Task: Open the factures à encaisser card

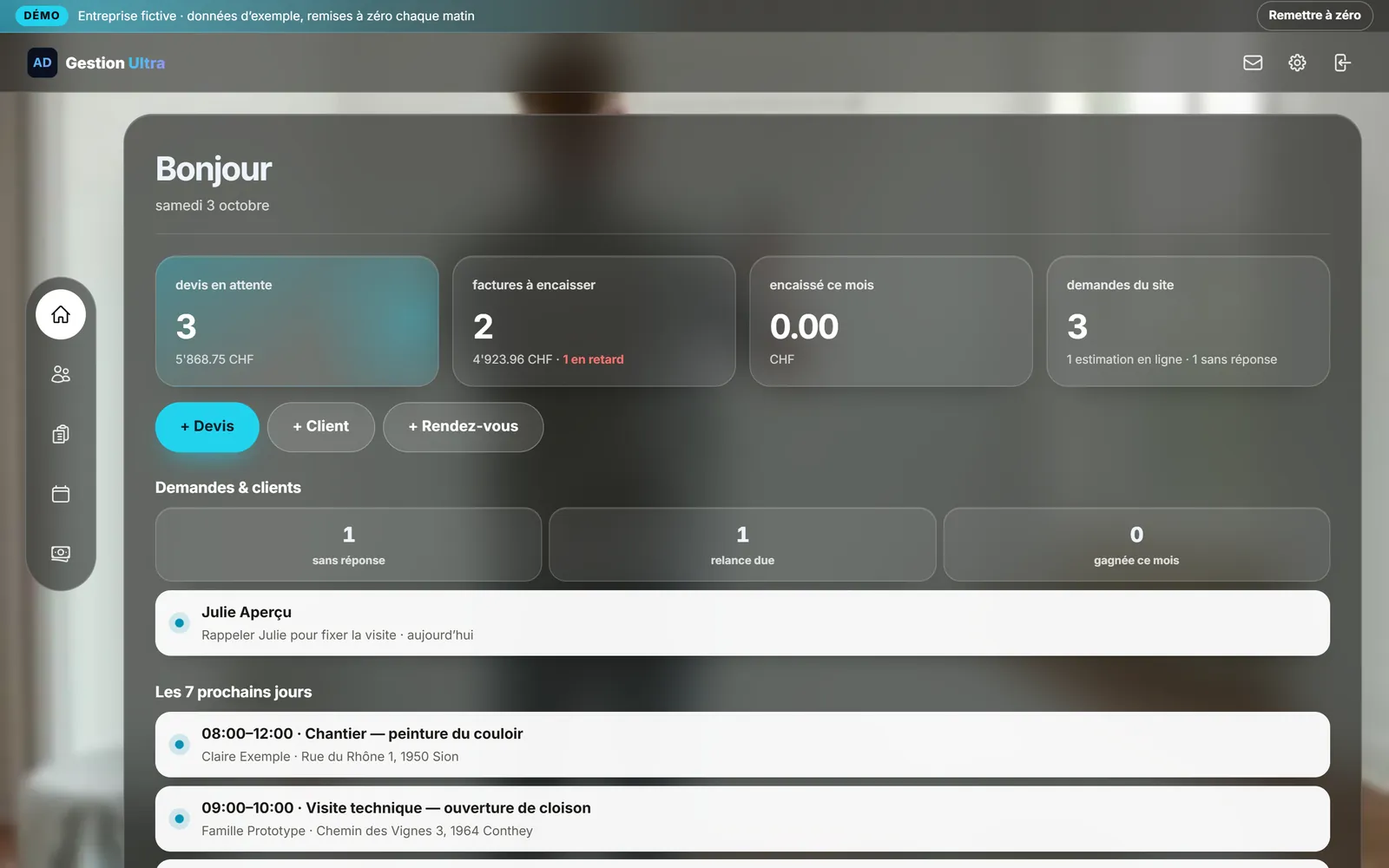Action: (594, 321)
